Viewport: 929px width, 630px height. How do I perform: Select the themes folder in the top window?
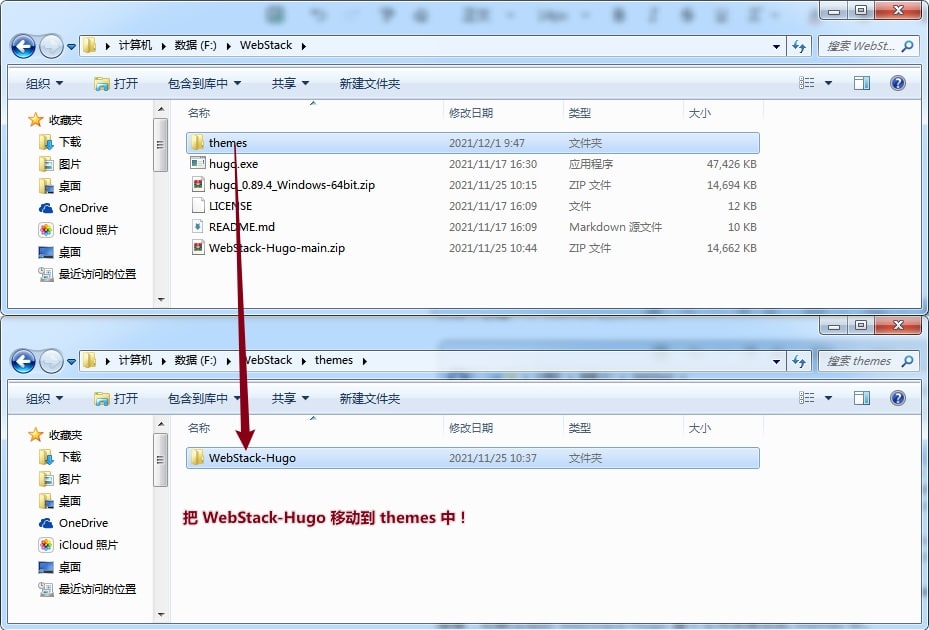click(x=473, y=143)
